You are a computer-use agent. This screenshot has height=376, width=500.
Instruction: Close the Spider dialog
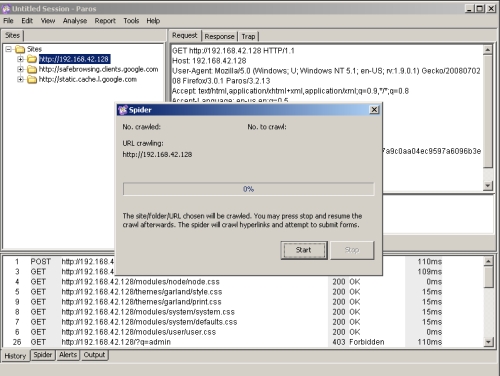pyautogui.click(x=374, y=110)
